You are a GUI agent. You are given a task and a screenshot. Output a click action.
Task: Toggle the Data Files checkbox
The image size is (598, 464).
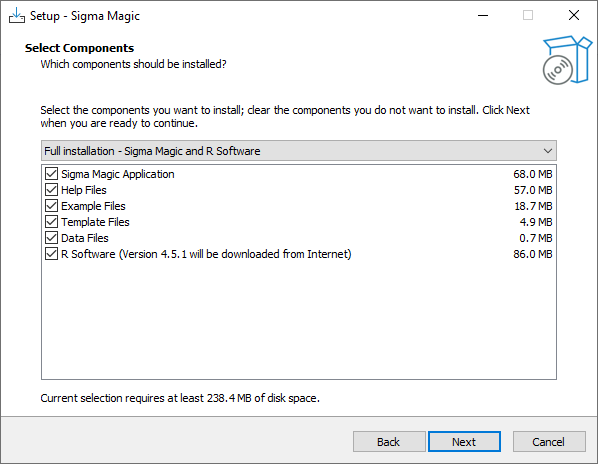click(x=51, y=238)
